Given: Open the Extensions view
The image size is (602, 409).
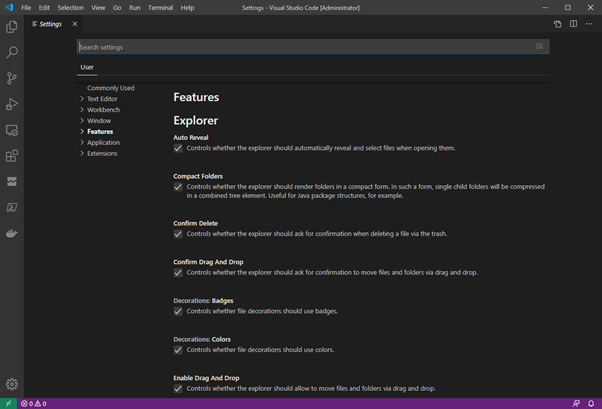Looking at the screenshot, I should click(12, 156).
